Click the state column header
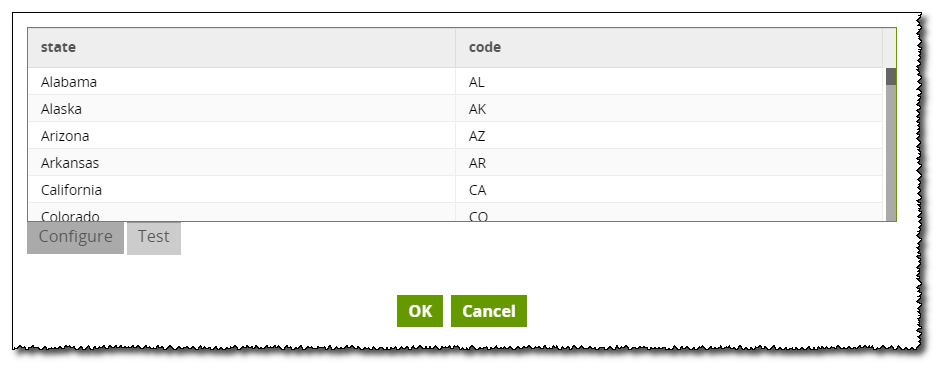The image size is (941, 369). (x=241, y=47)
